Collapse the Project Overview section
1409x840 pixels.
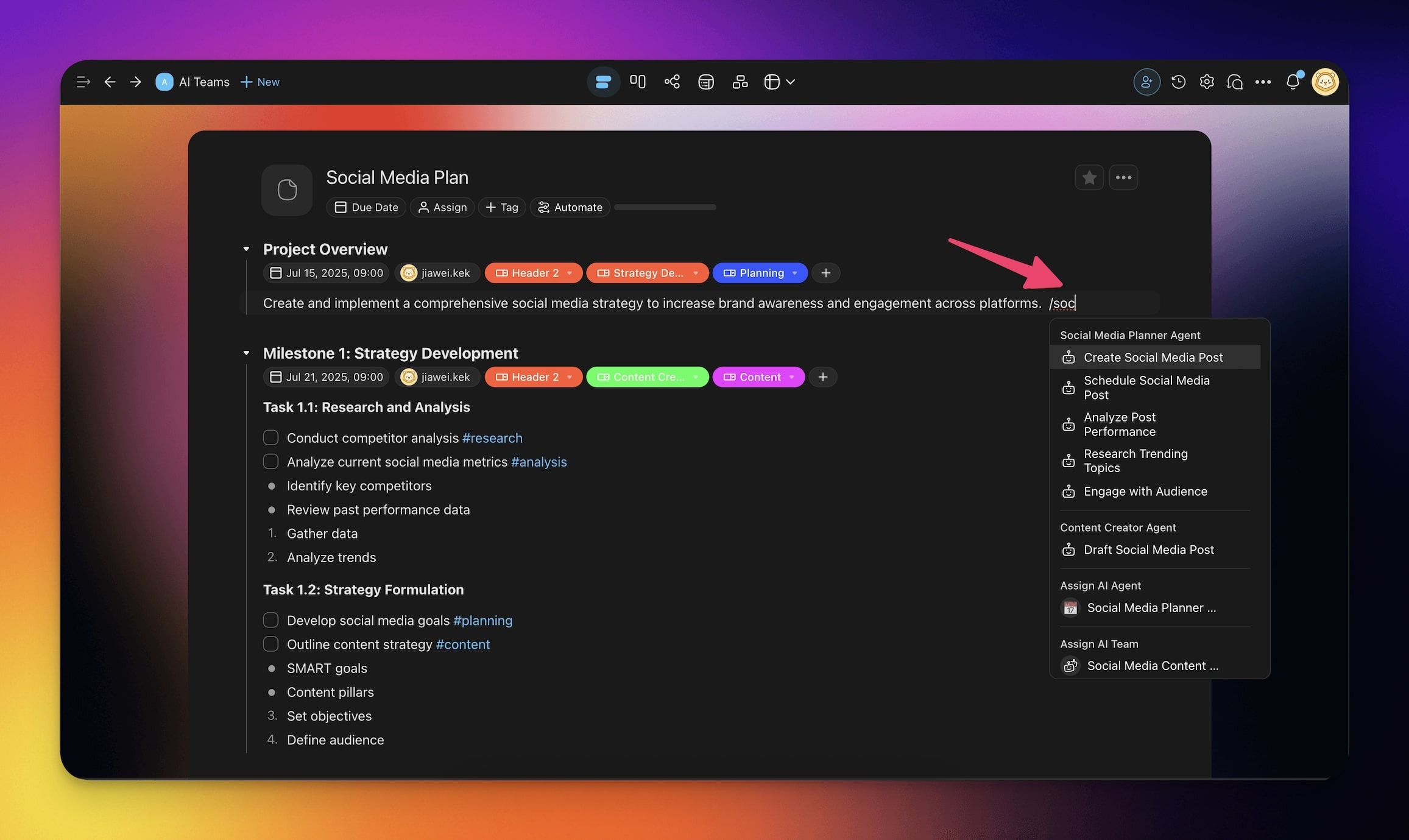(246, 249)
